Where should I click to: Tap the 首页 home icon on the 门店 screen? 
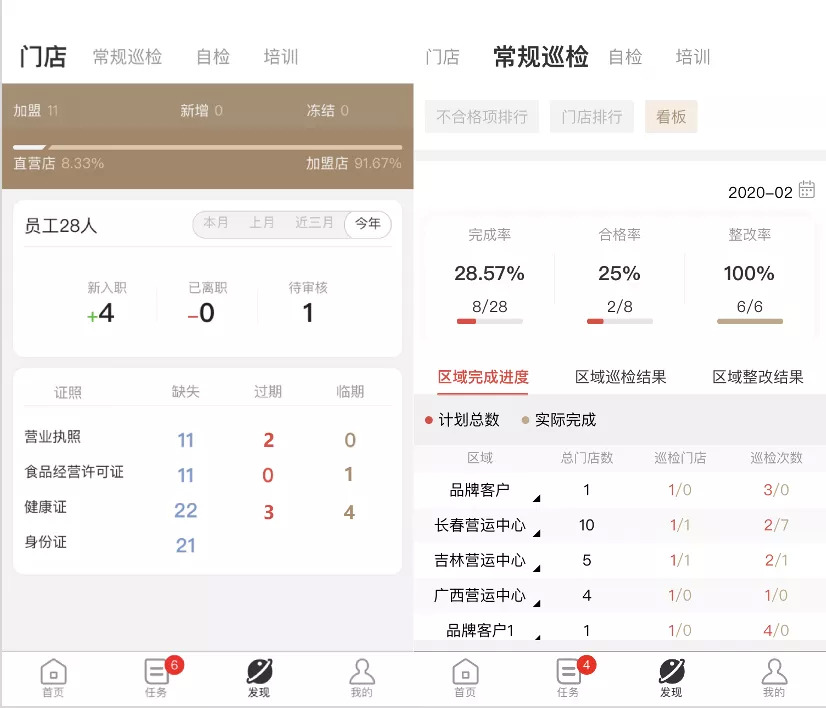53,675
